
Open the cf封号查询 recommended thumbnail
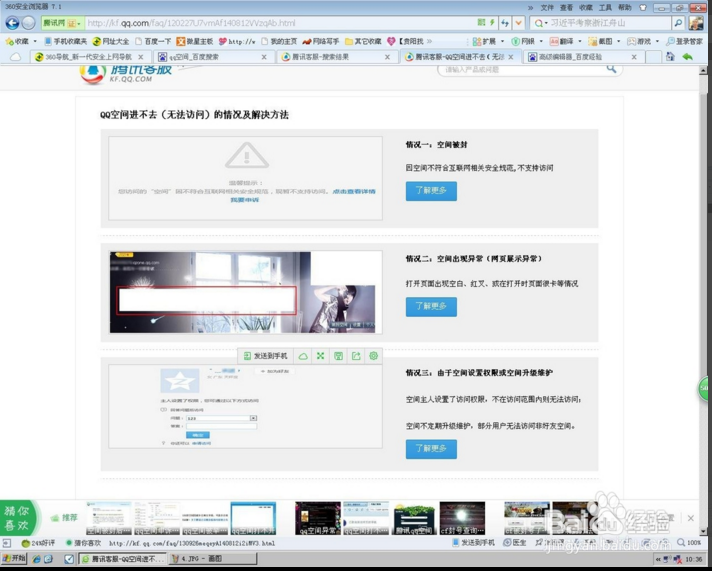(462, 518)
